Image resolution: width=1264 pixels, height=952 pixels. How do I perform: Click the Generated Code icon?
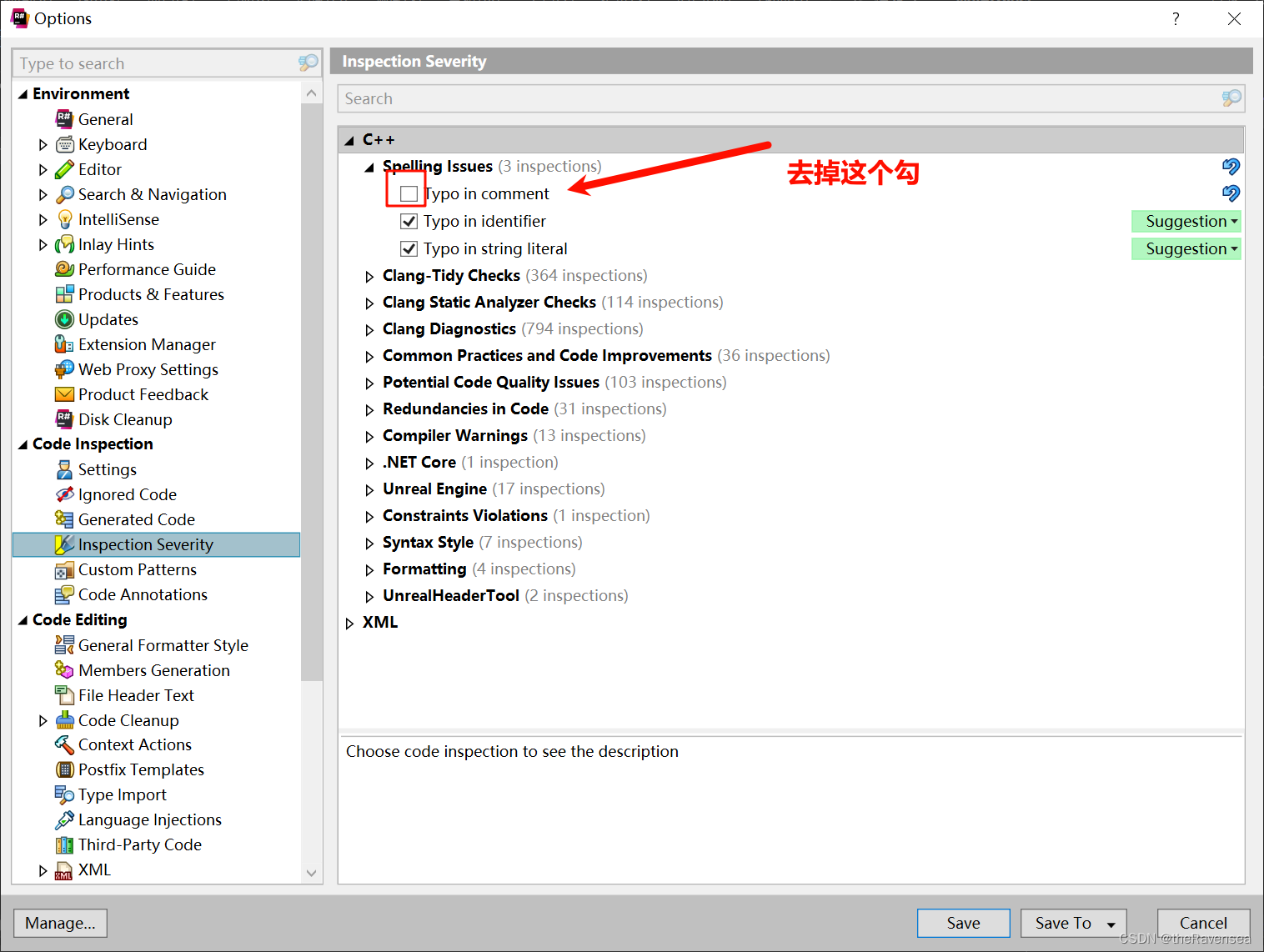coord(64,519)
